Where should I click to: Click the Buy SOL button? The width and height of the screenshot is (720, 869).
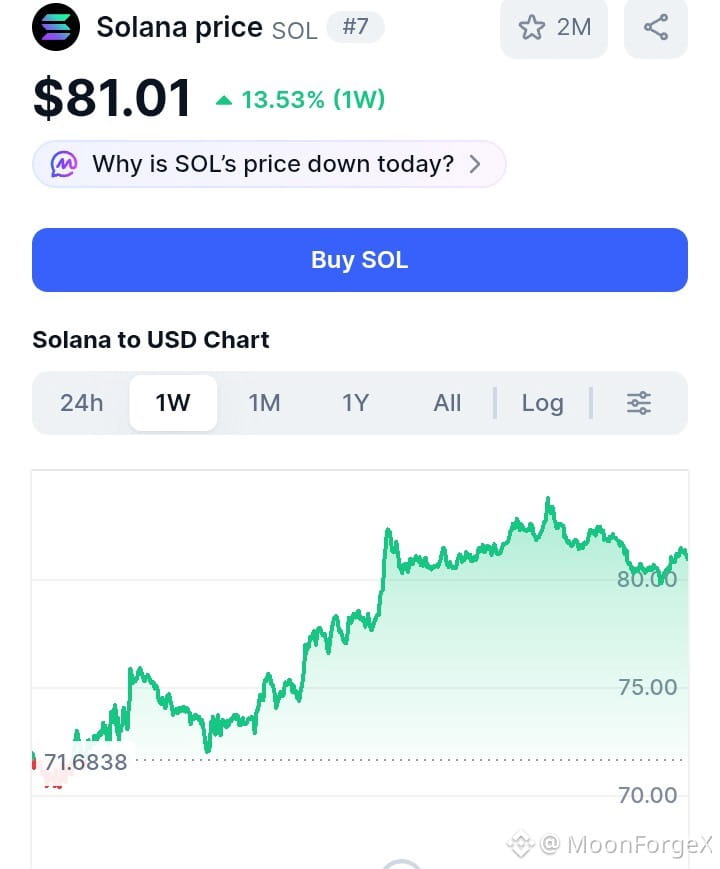tap(360, 260)
